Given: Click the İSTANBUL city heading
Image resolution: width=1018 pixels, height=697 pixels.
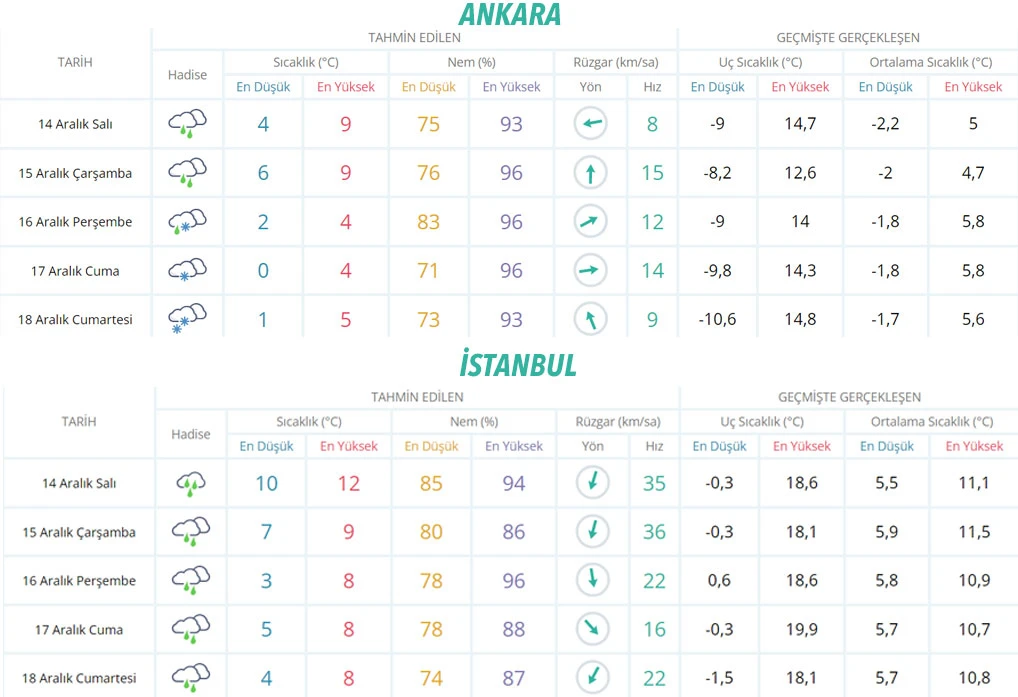Looking at the screenshot, I should point(509,364).
